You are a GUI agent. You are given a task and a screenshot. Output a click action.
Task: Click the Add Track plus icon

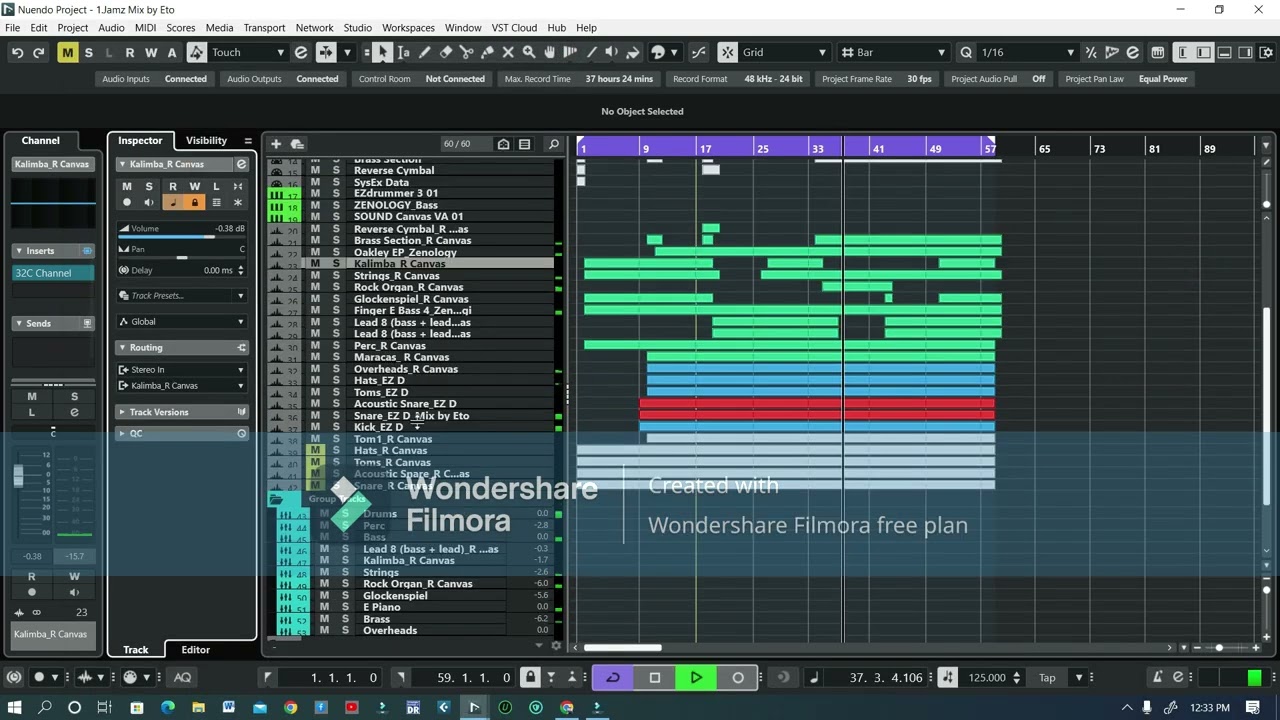276,144
